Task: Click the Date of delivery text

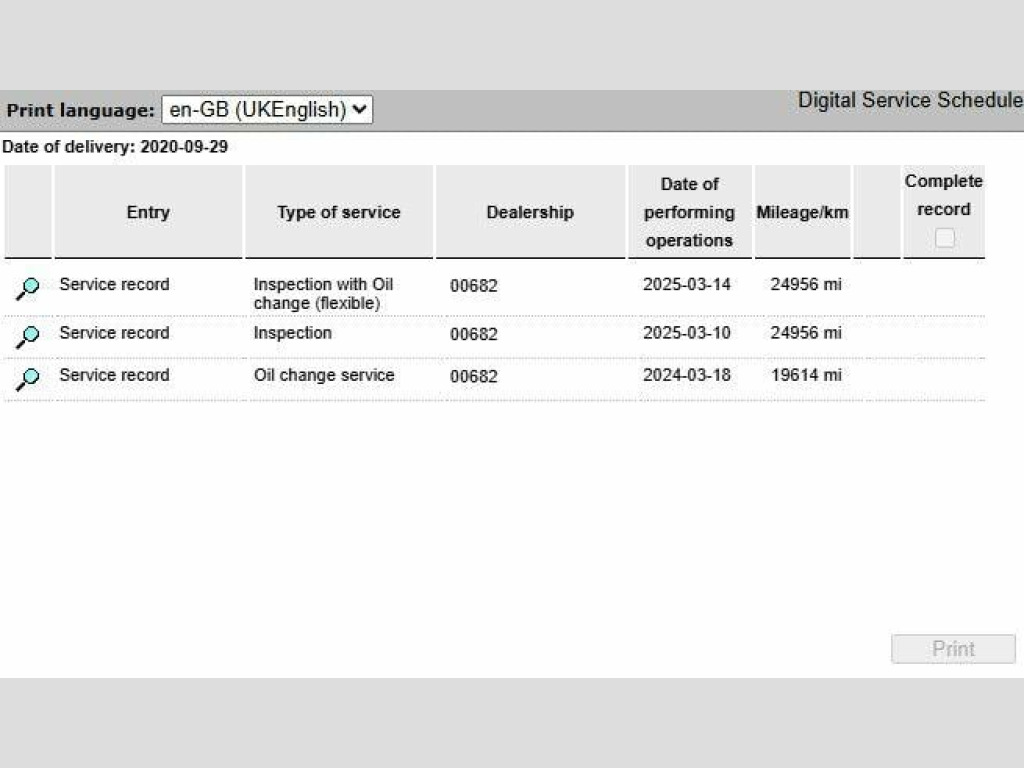Action: pyautogui.click(x=115, y=147)
